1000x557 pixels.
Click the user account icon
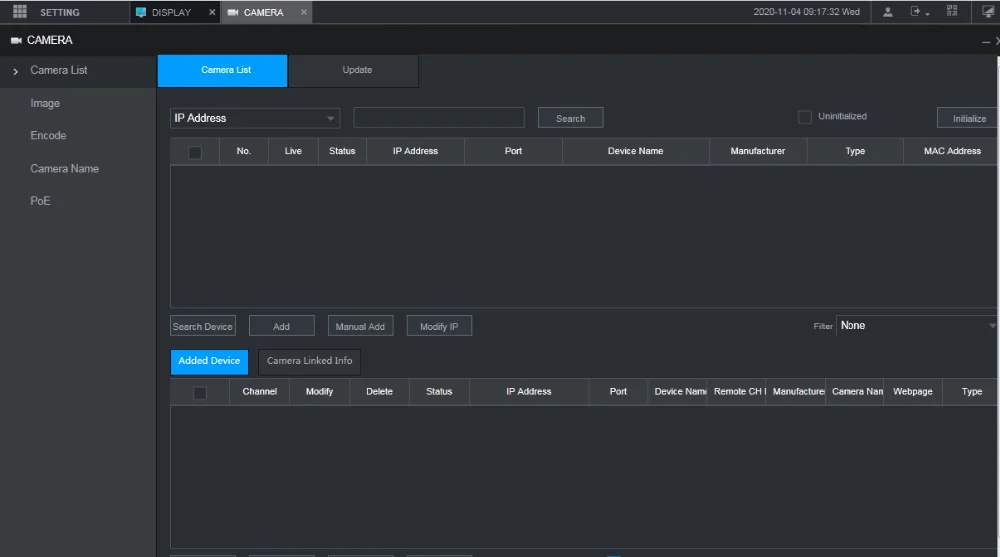click(x=888, y=12)
